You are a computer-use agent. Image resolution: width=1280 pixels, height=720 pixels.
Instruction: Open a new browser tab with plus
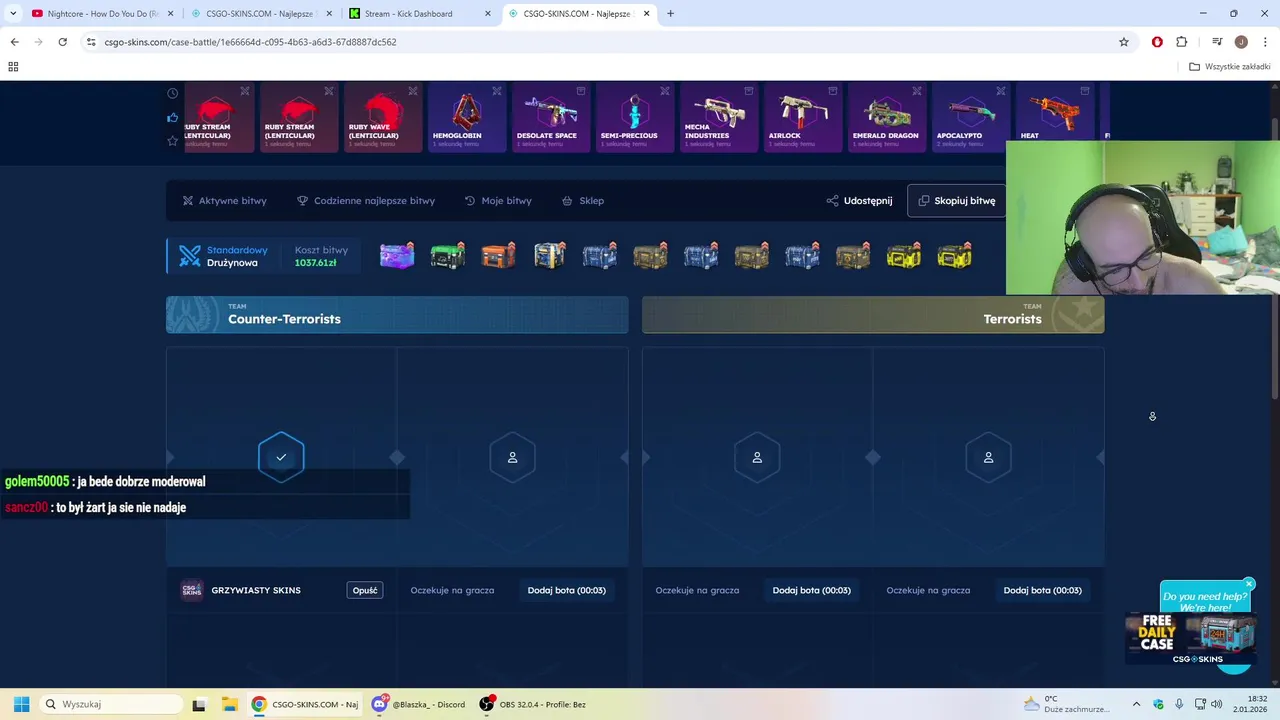(x=670, y=14)
